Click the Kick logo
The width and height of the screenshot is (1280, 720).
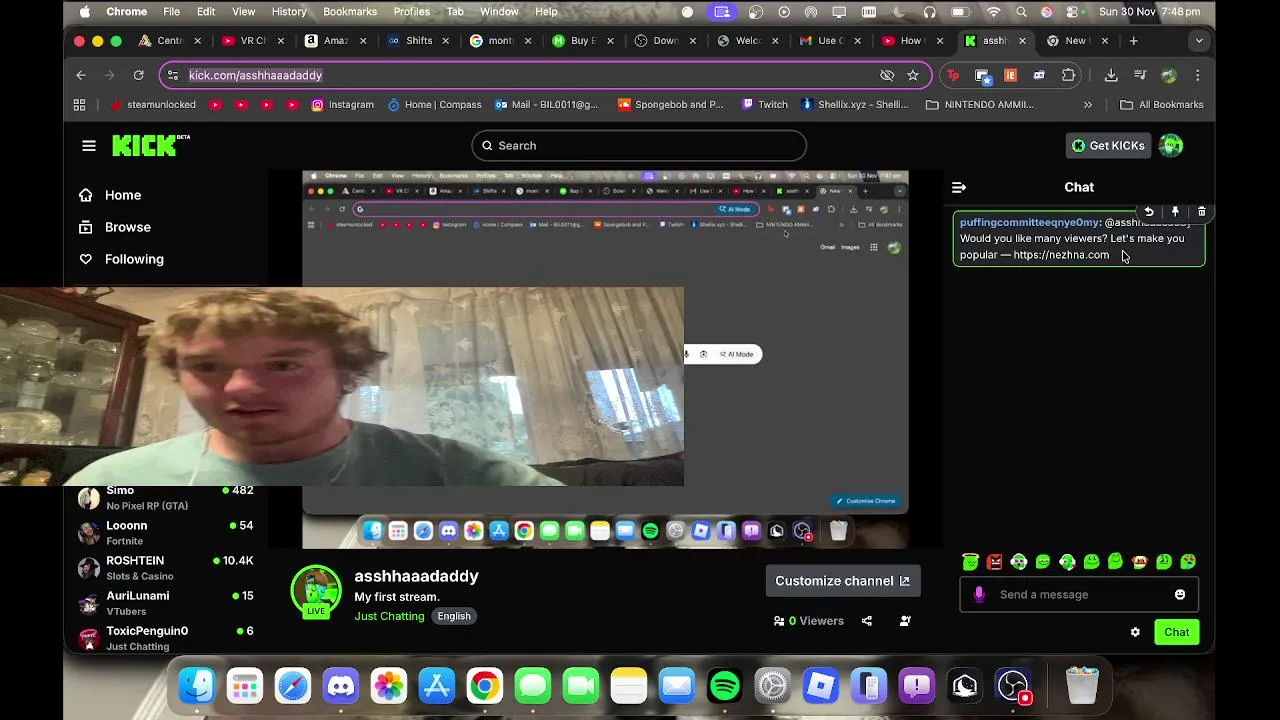tap(150, 146)
